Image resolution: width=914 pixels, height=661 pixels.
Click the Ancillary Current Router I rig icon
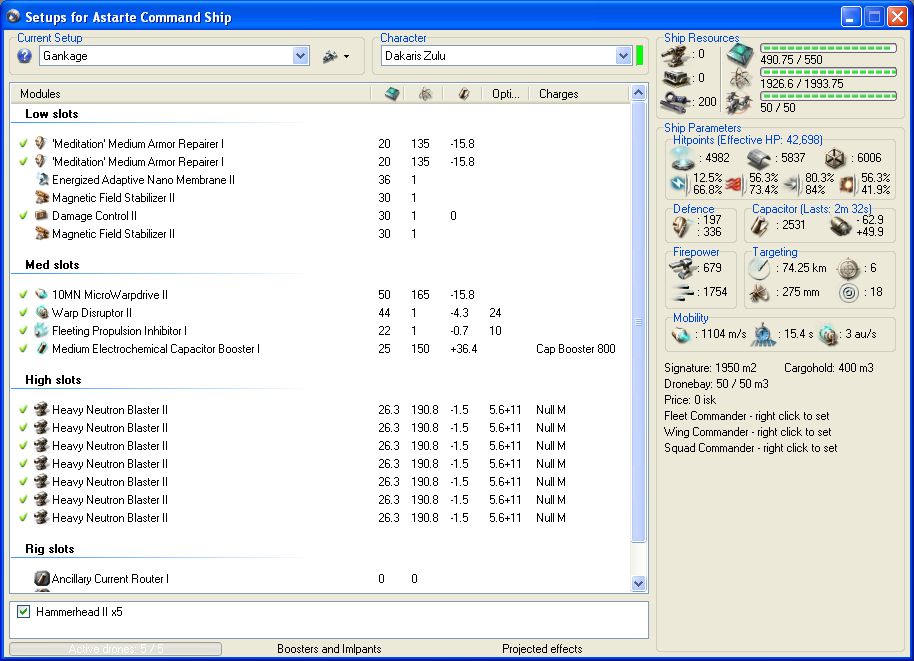tap(41, 579)
